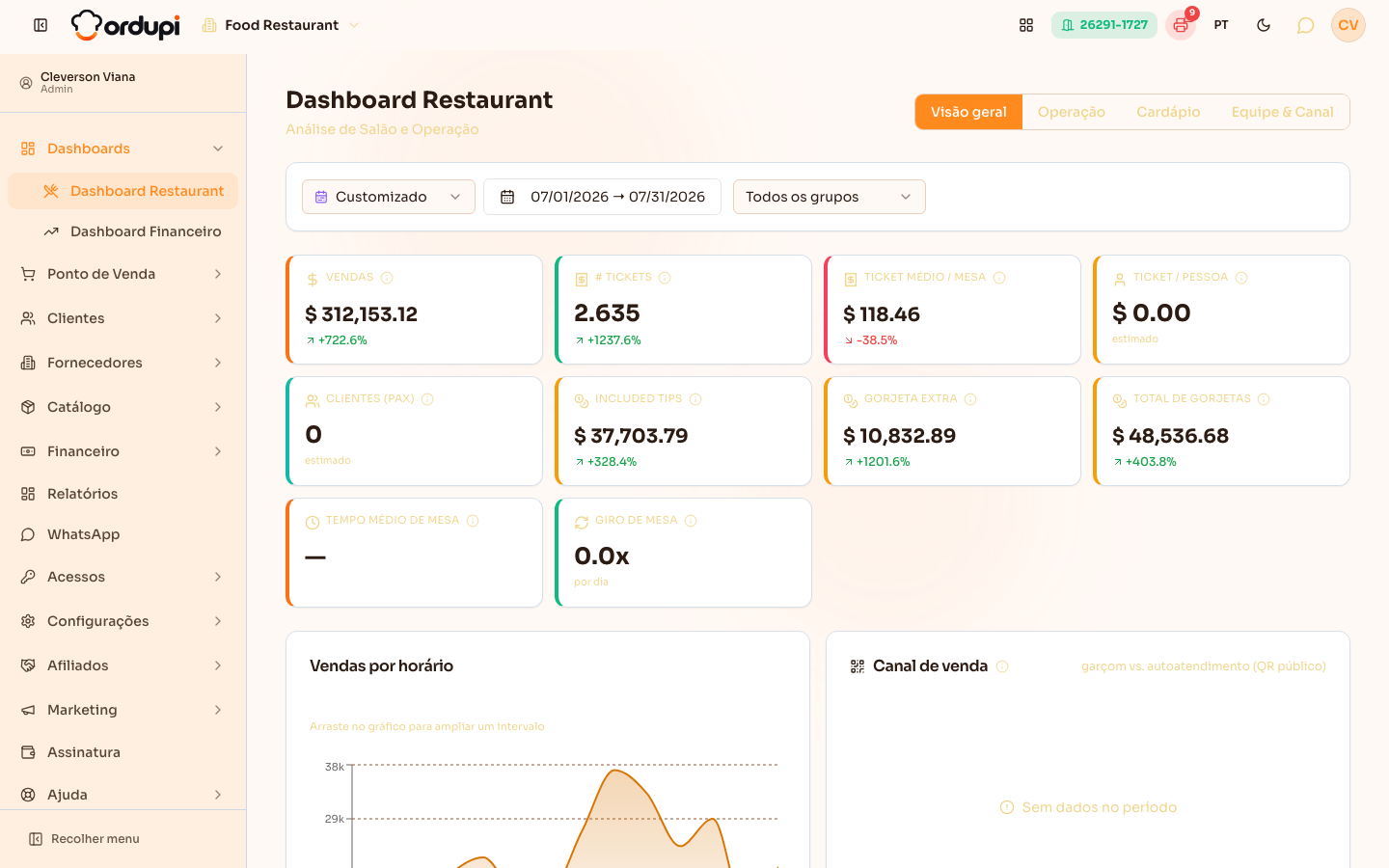The width and height of the screenshot is (1389, 868).
Task: Toggle dark mode moon icon
Action: click(1264, 25)
